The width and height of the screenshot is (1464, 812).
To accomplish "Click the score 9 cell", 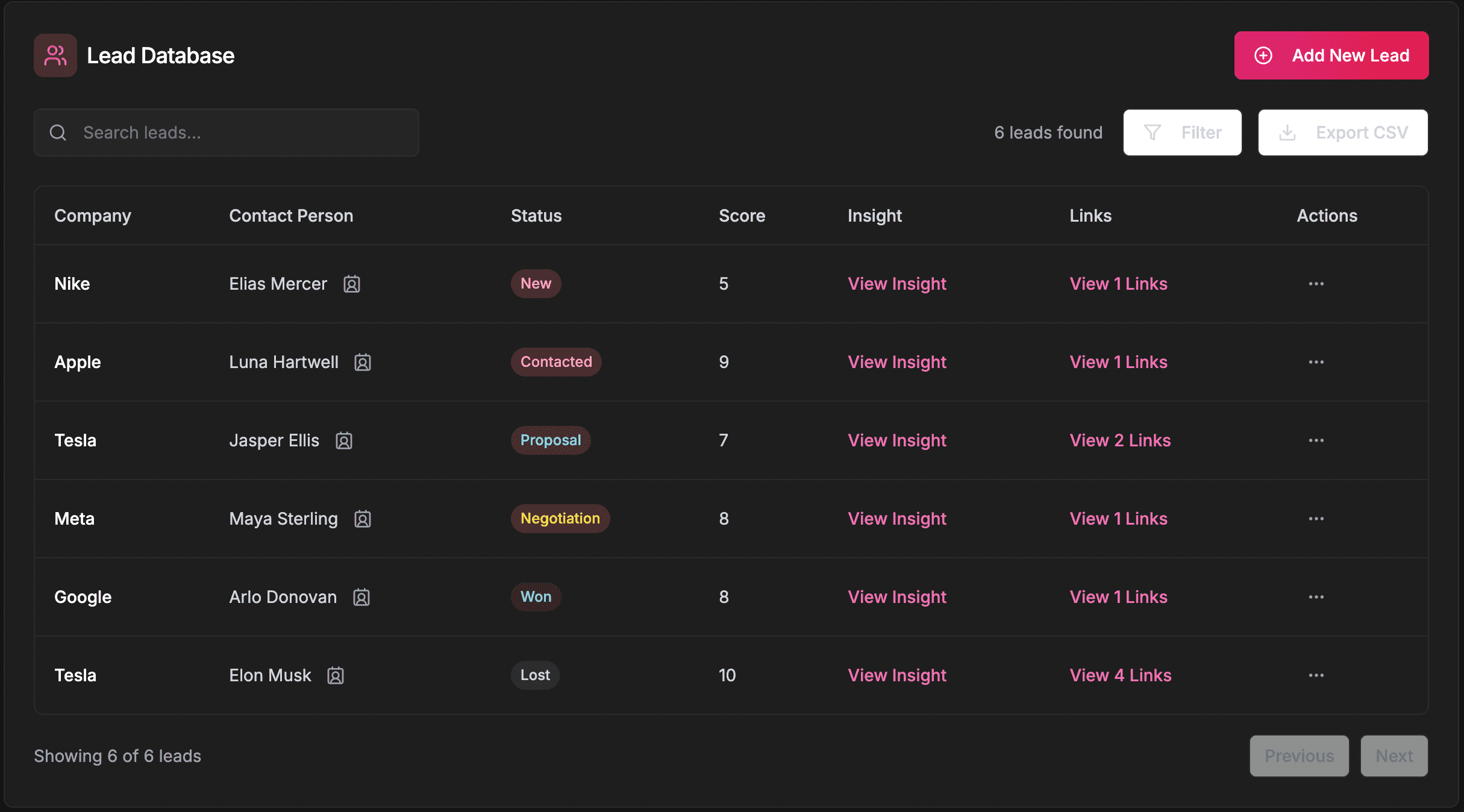I will pyautogui.click(x=724, y=362).
